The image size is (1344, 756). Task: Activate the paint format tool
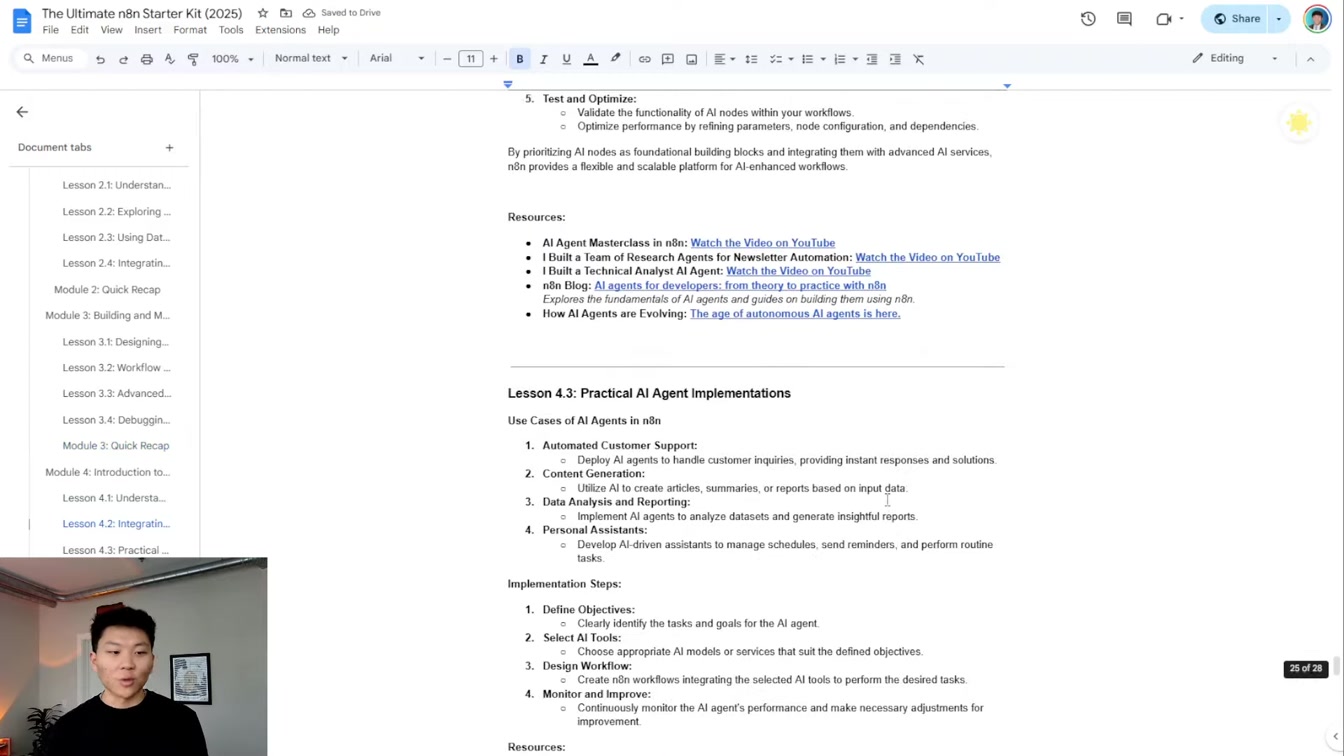193,59
